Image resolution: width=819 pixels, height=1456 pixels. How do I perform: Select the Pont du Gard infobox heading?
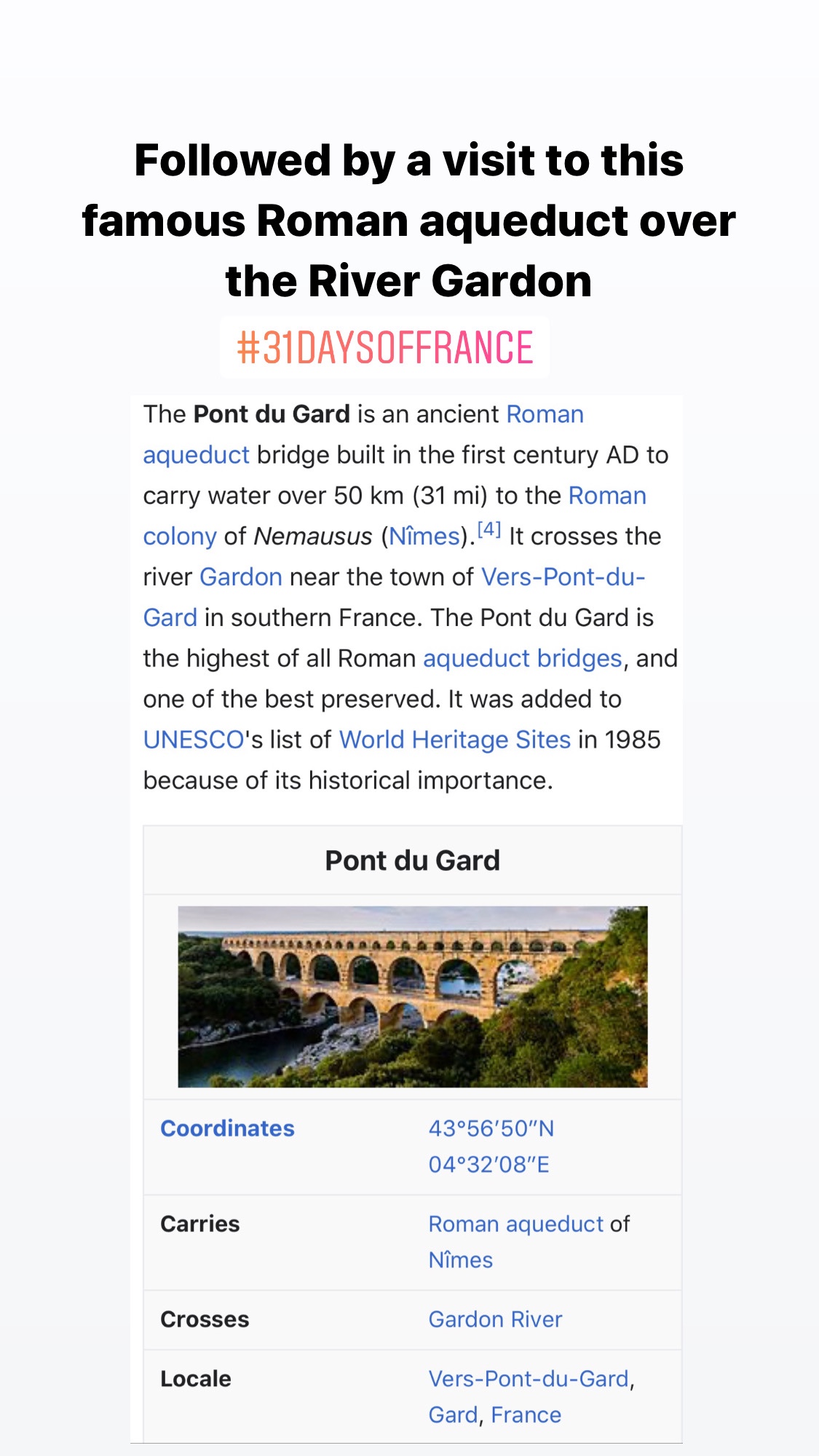click(412, 860)
